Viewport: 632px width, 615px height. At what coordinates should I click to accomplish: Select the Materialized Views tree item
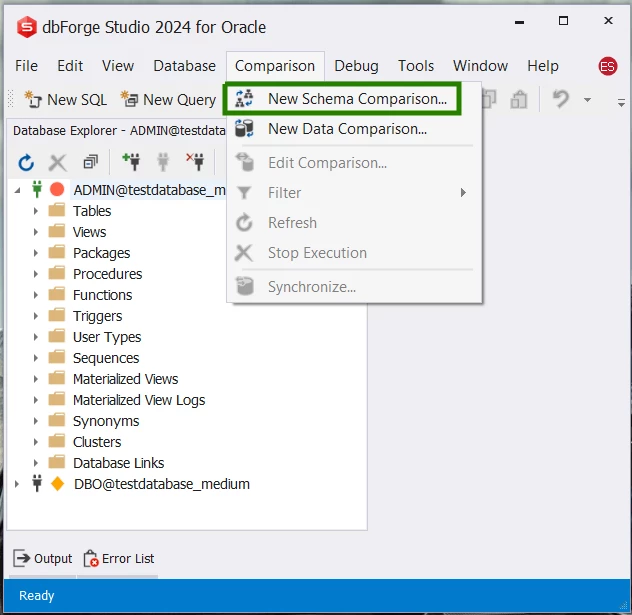click(125, 379)
